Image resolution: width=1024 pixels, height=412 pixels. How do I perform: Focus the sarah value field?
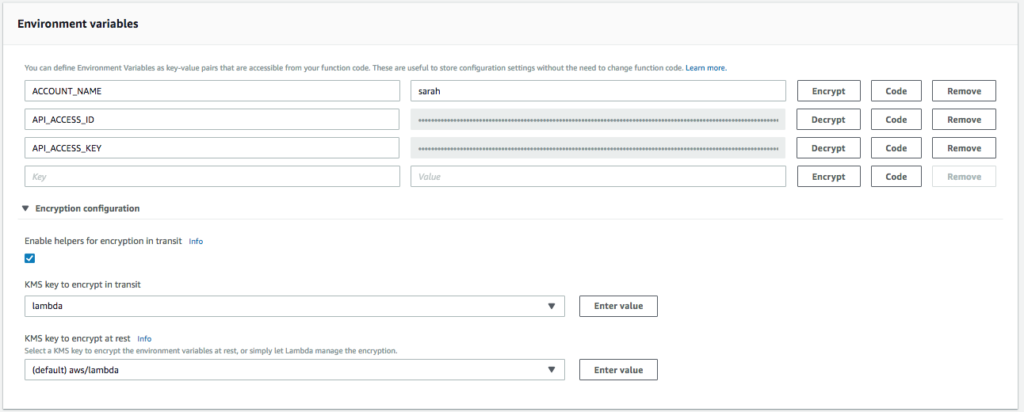pyautogui.click(x=598, y=91)
